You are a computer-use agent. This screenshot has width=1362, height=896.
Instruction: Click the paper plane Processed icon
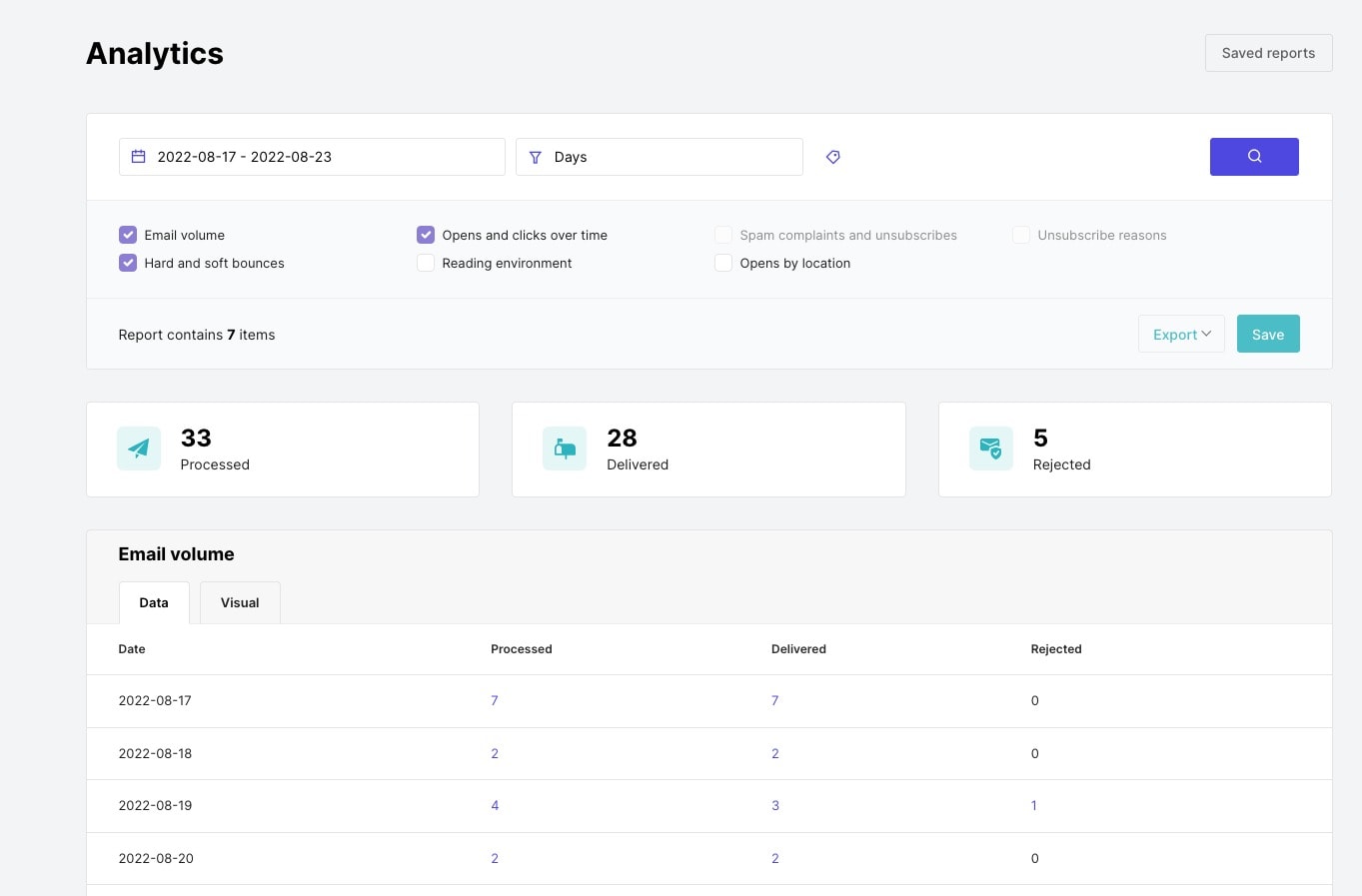pos(139,448)
